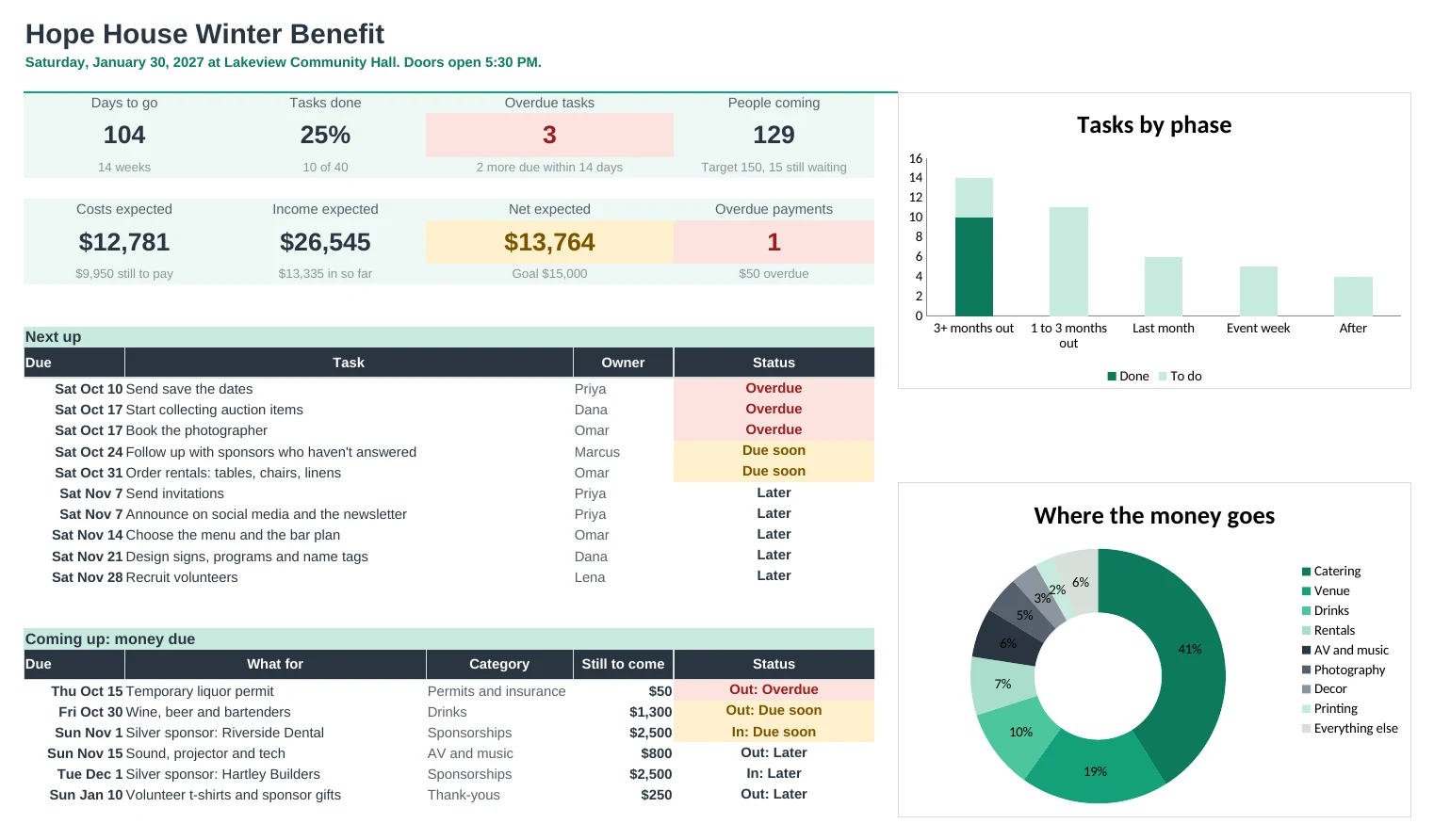This screenshot has height=840, width=1434.
Task: Click the Overdue payments value 1
Action: tap(774, 243)
